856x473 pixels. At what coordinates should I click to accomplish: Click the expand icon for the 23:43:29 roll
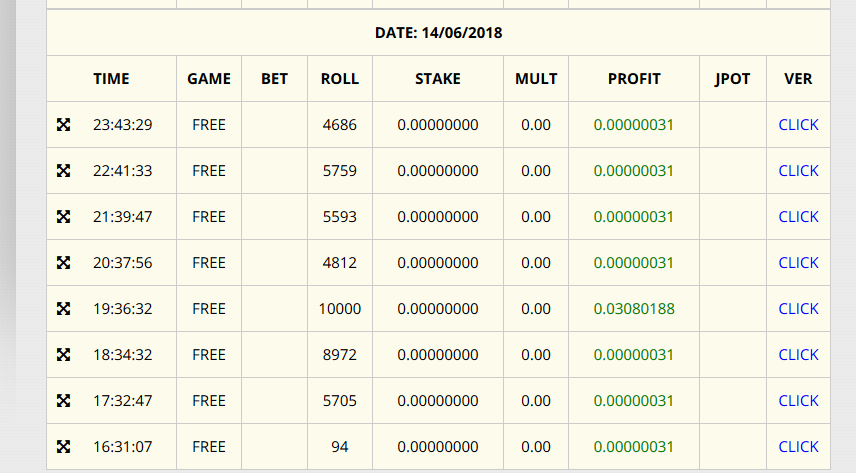63,125
